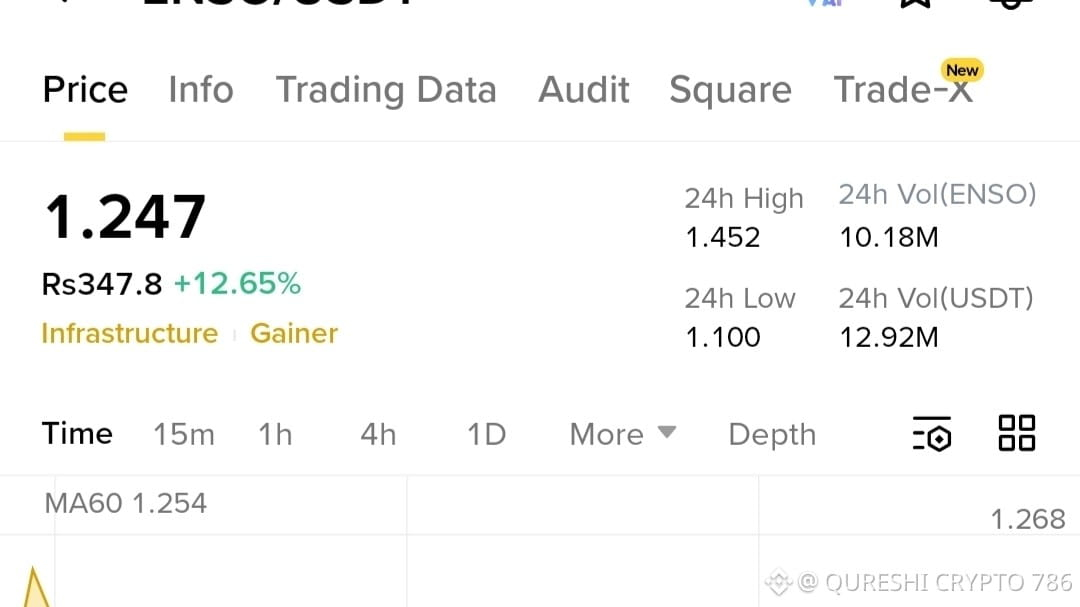
Task: Click the Binance logo in the watermark
Action: pos(779,582)
